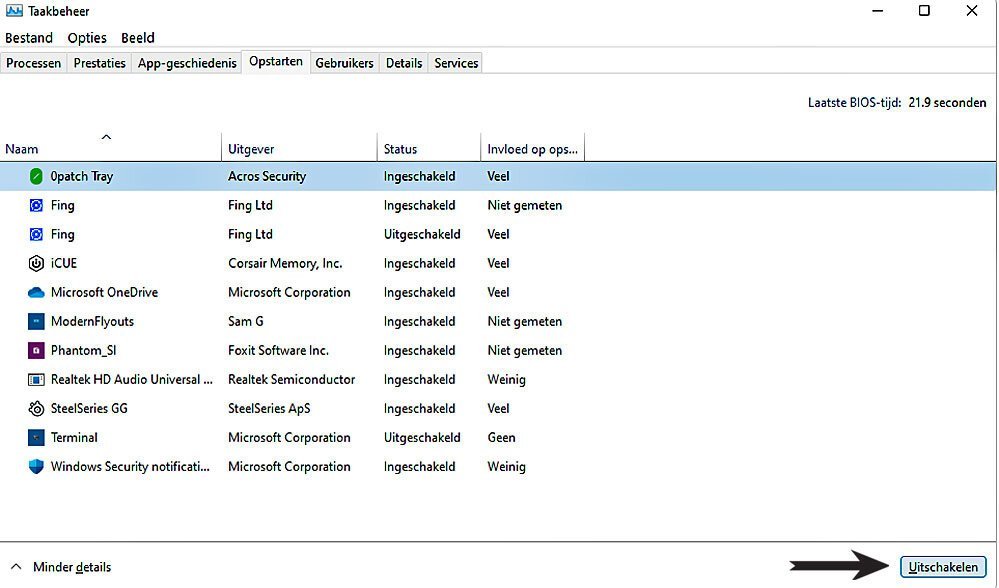Viewport: 999px width, 588px height.
Task: Click the Microsoft OneDrive cloud icon
Action: click(x=36, y=292)
